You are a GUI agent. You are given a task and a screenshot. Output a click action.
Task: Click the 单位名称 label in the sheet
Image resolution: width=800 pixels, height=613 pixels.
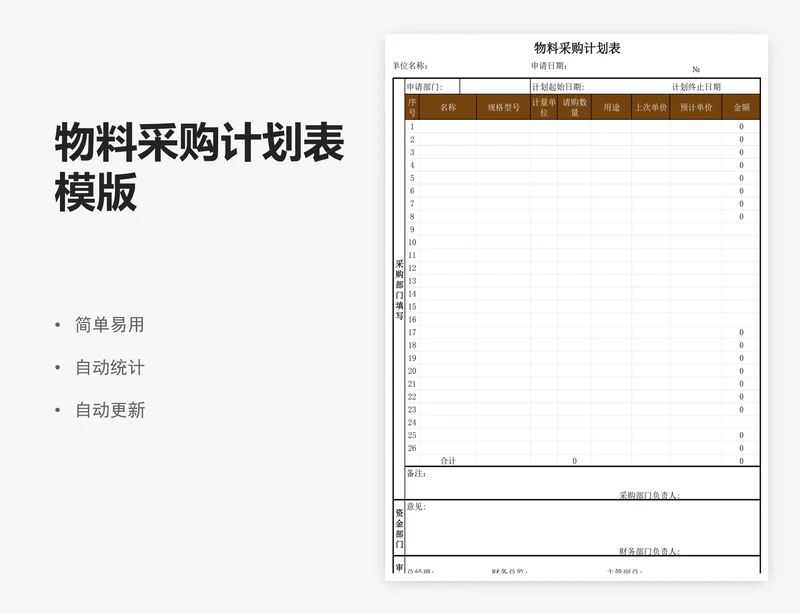coord(410,66)
